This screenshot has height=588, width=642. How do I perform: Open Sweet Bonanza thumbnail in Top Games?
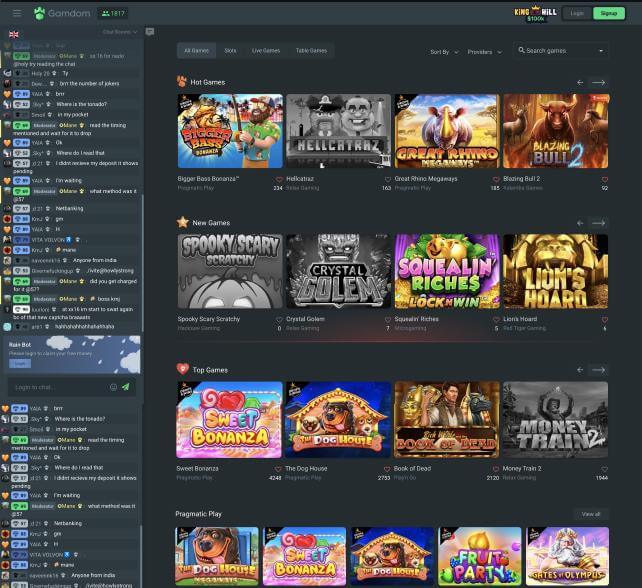click(x=229, y=420)
